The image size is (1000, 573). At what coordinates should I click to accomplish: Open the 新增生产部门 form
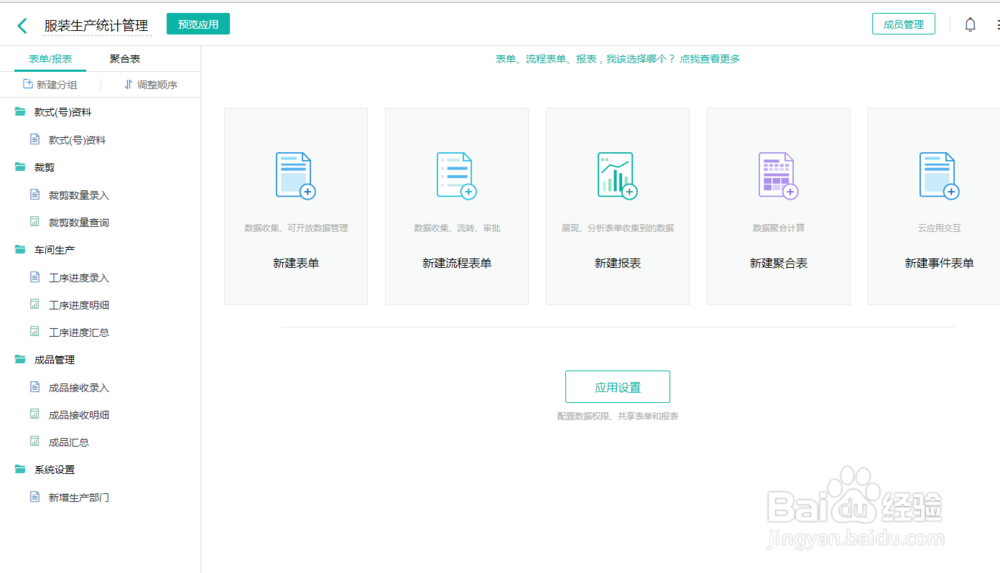coord(79,497)
